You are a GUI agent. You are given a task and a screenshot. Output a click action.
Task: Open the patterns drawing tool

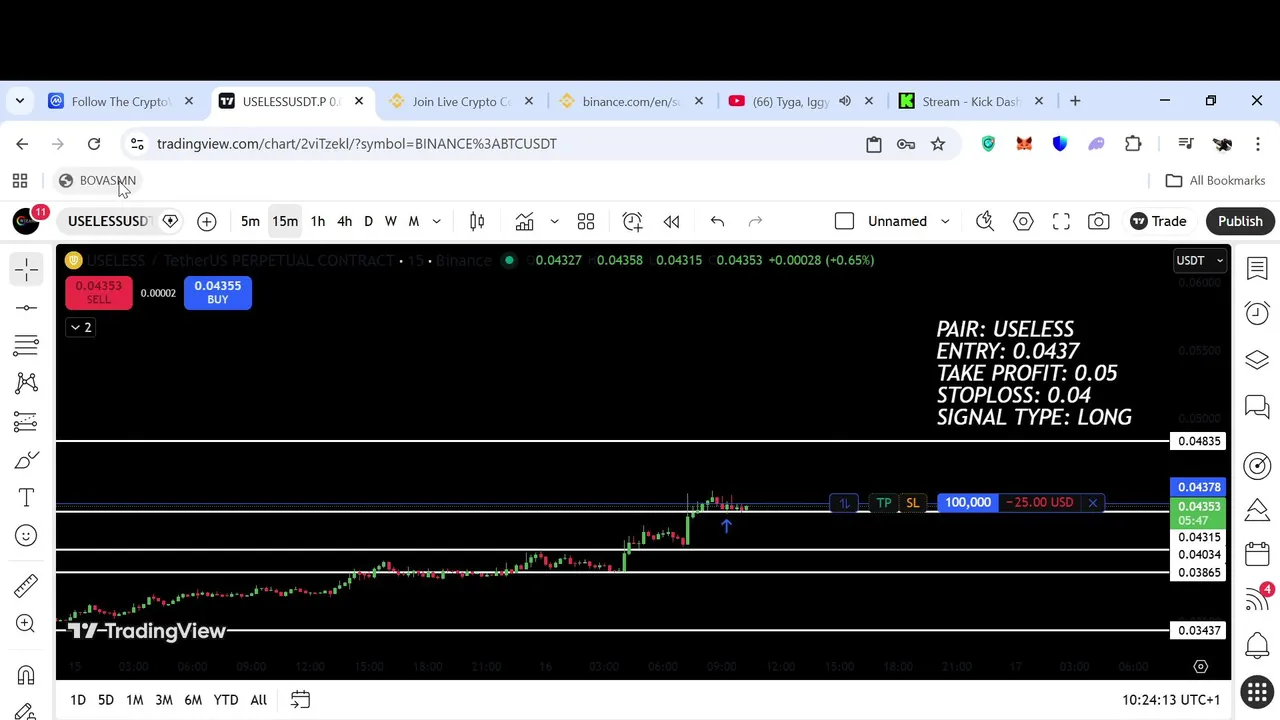coord(27,383)
